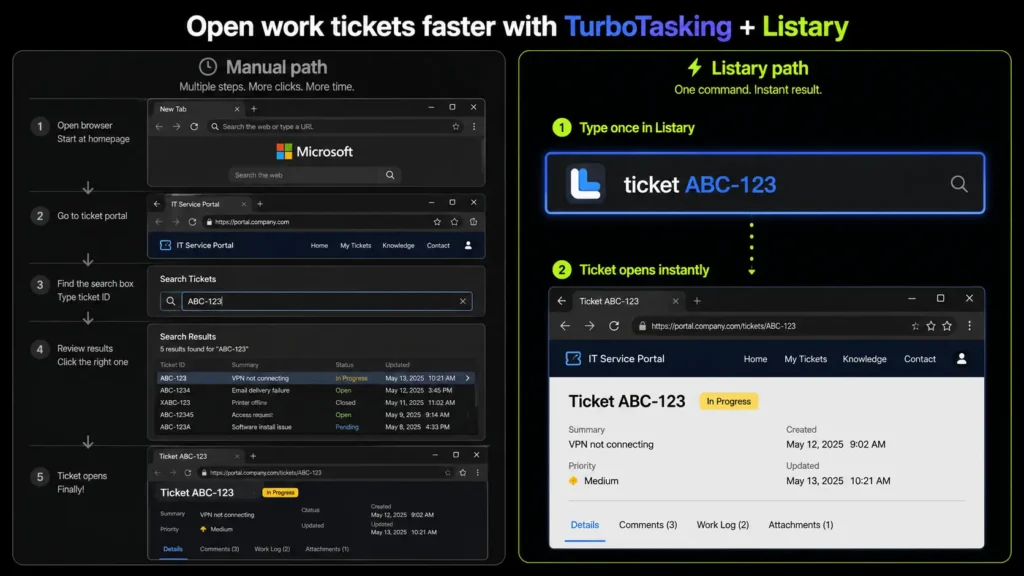Select the Details tab on the large ticket page
The width and height of the screenshot is (1024, 576).
(584, 525)
